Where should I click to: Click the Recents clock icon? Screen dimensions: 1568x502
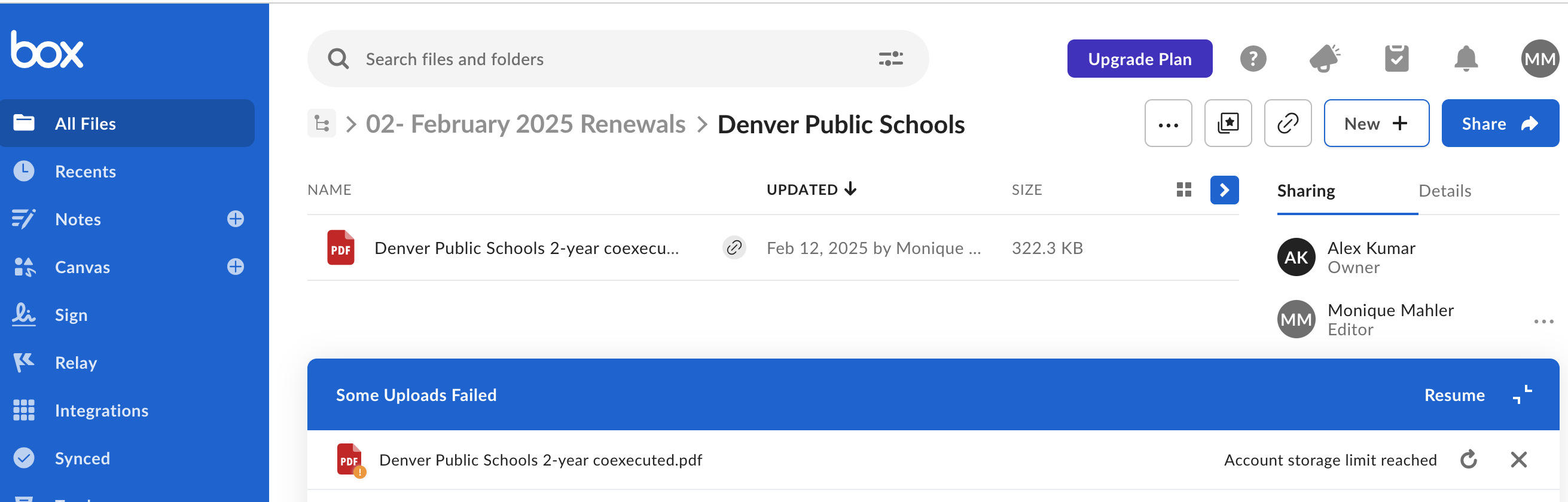click(24, 171)
